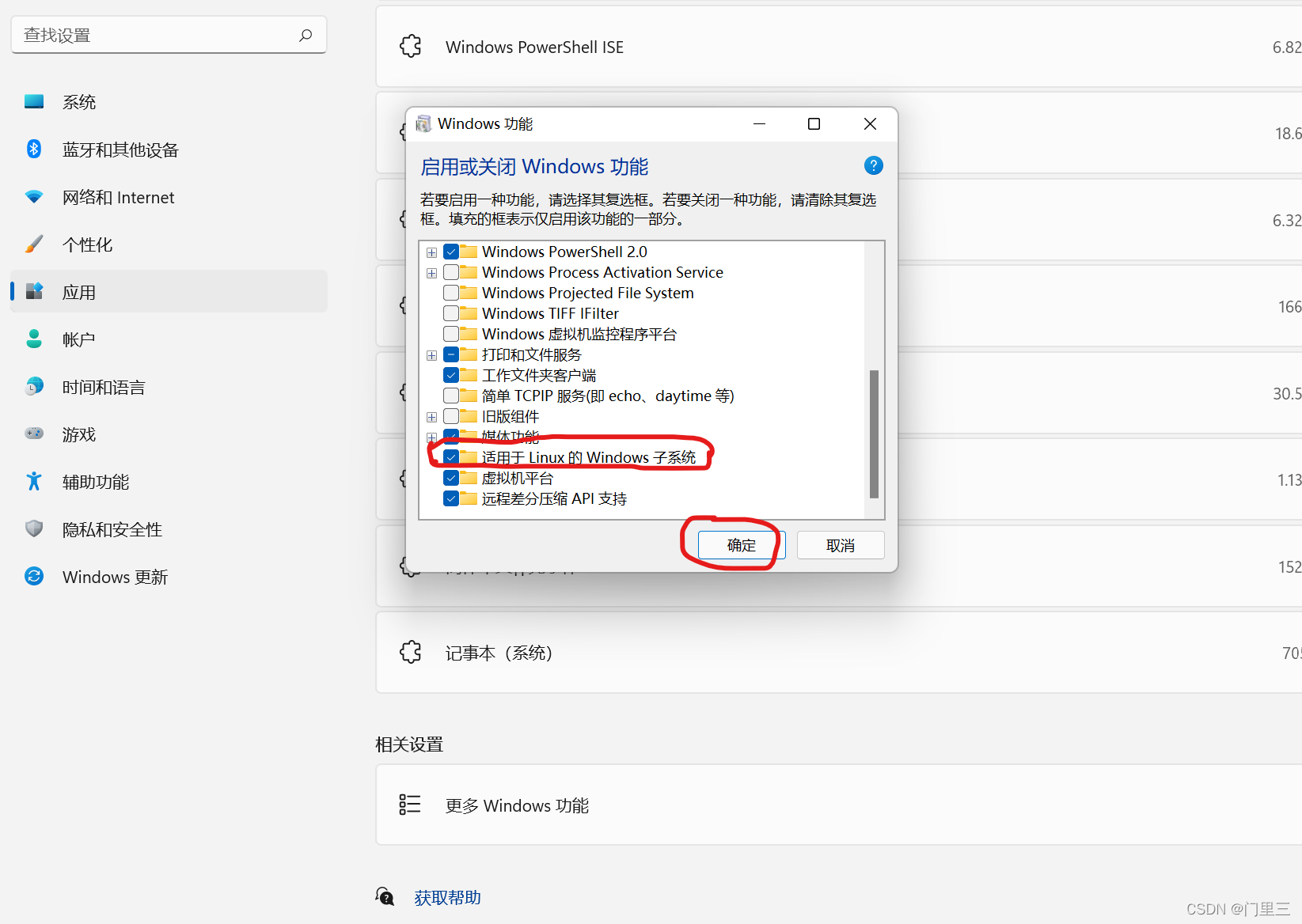Image resolution: width=1302 pixels, height=924 pixels.
Task: Expand 媒体功能 tree node
Action: (x=431, y=437)
